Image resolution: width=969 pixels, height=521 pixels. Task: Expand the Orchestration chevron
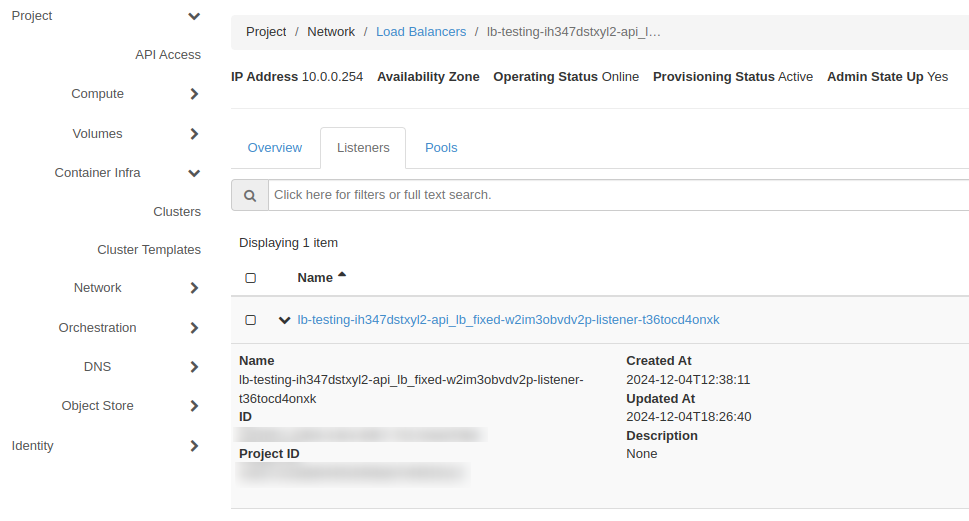pos(194,328)
